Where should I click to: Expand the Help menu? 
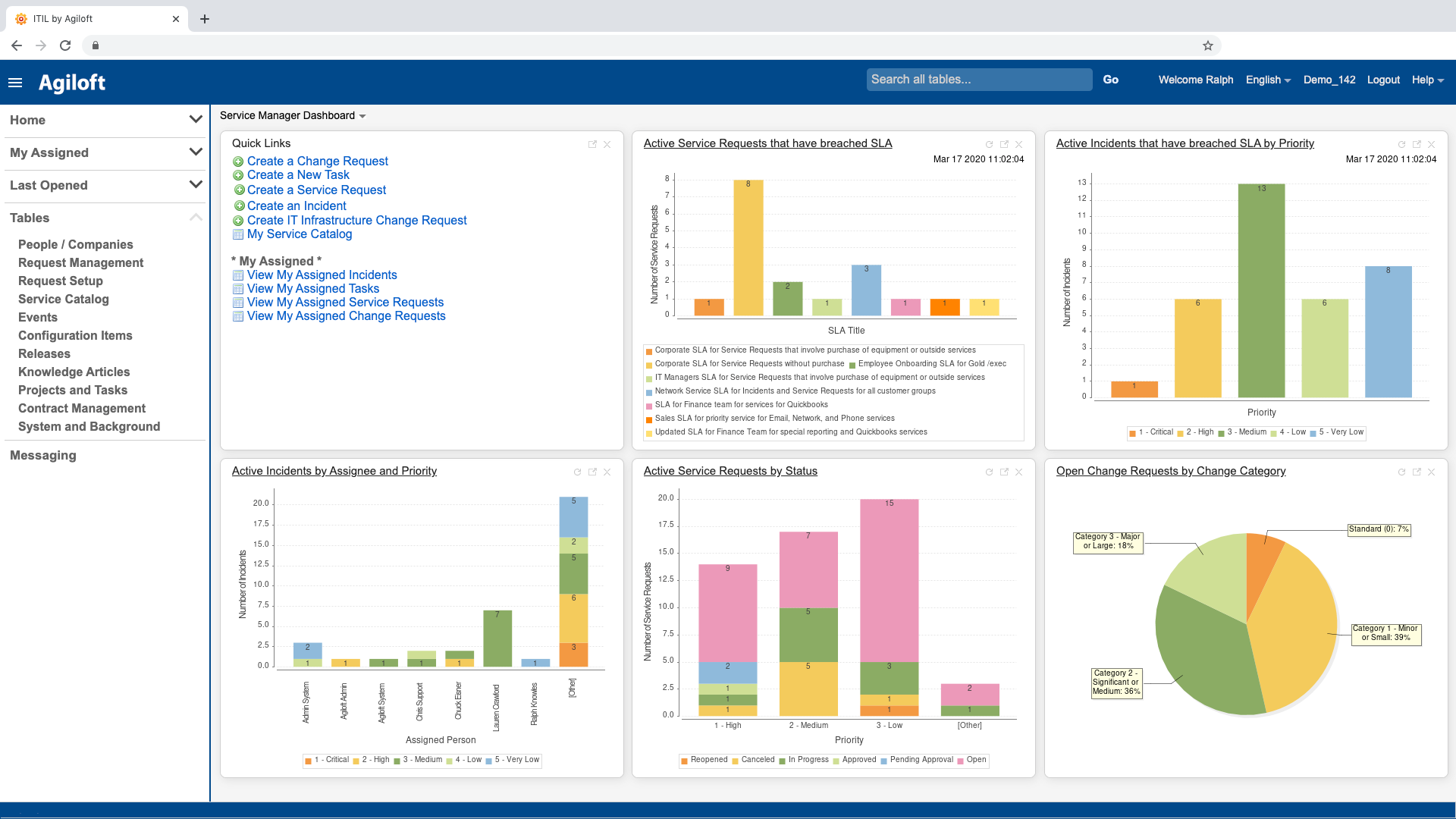[x=1427, y=80]
